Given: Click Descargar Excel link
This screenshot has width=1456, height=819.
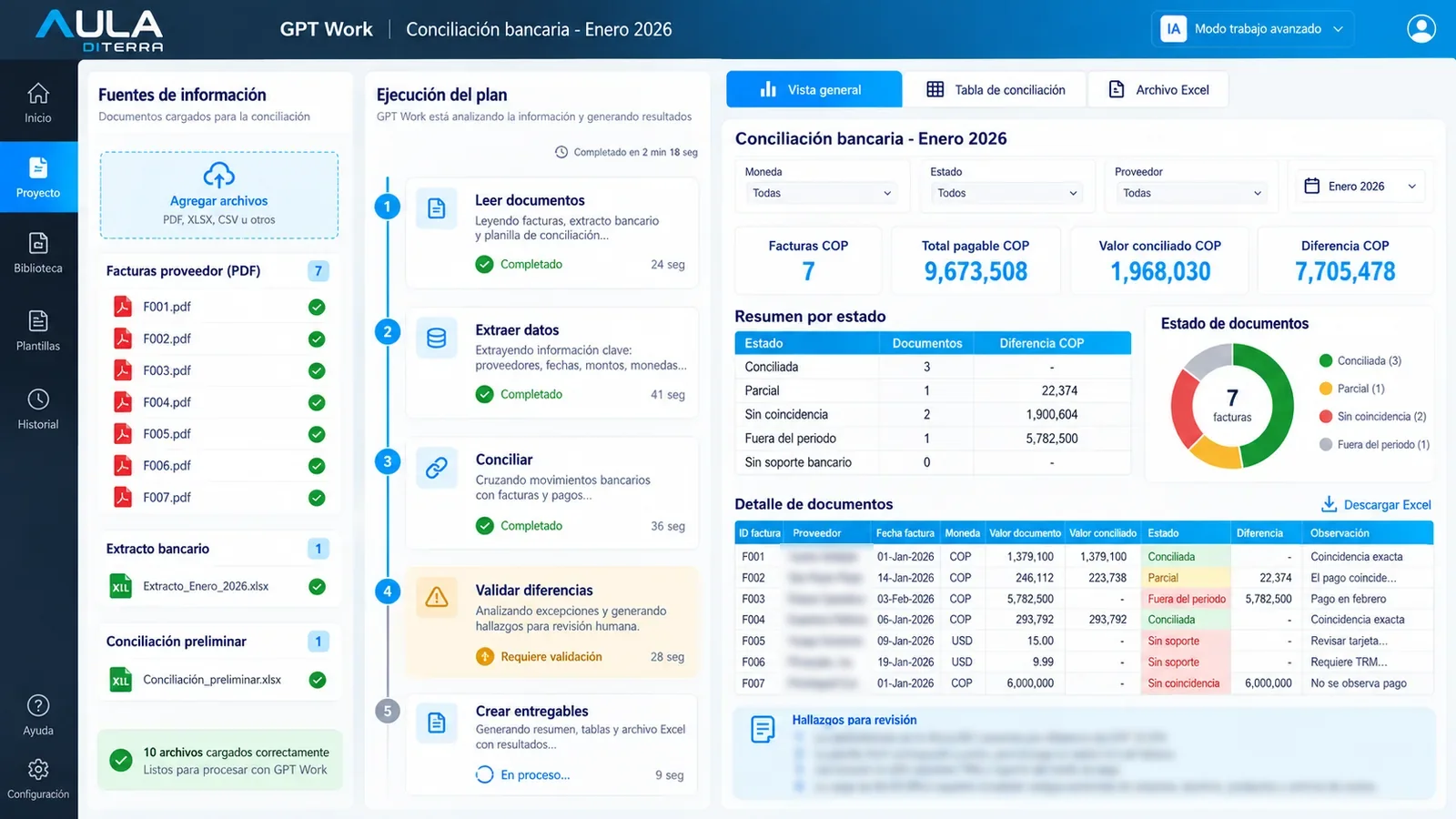Looking at the screenshot, I should [1376, 504].
